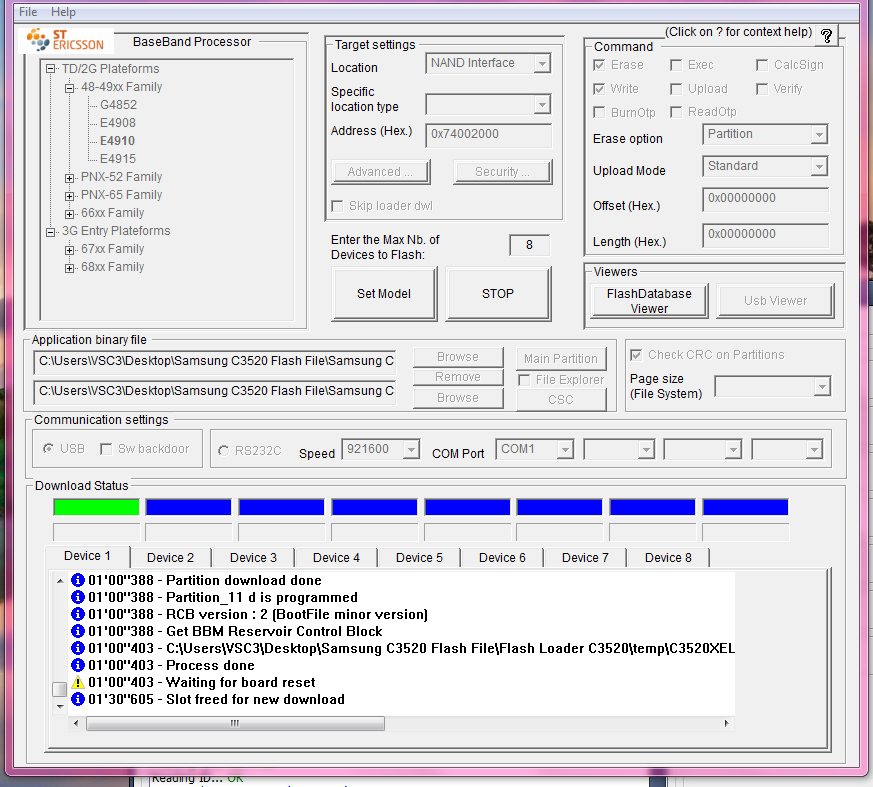Select the E4915 model in tree
The width and height of the screenshot is (873, 787).
click(118, 159)
